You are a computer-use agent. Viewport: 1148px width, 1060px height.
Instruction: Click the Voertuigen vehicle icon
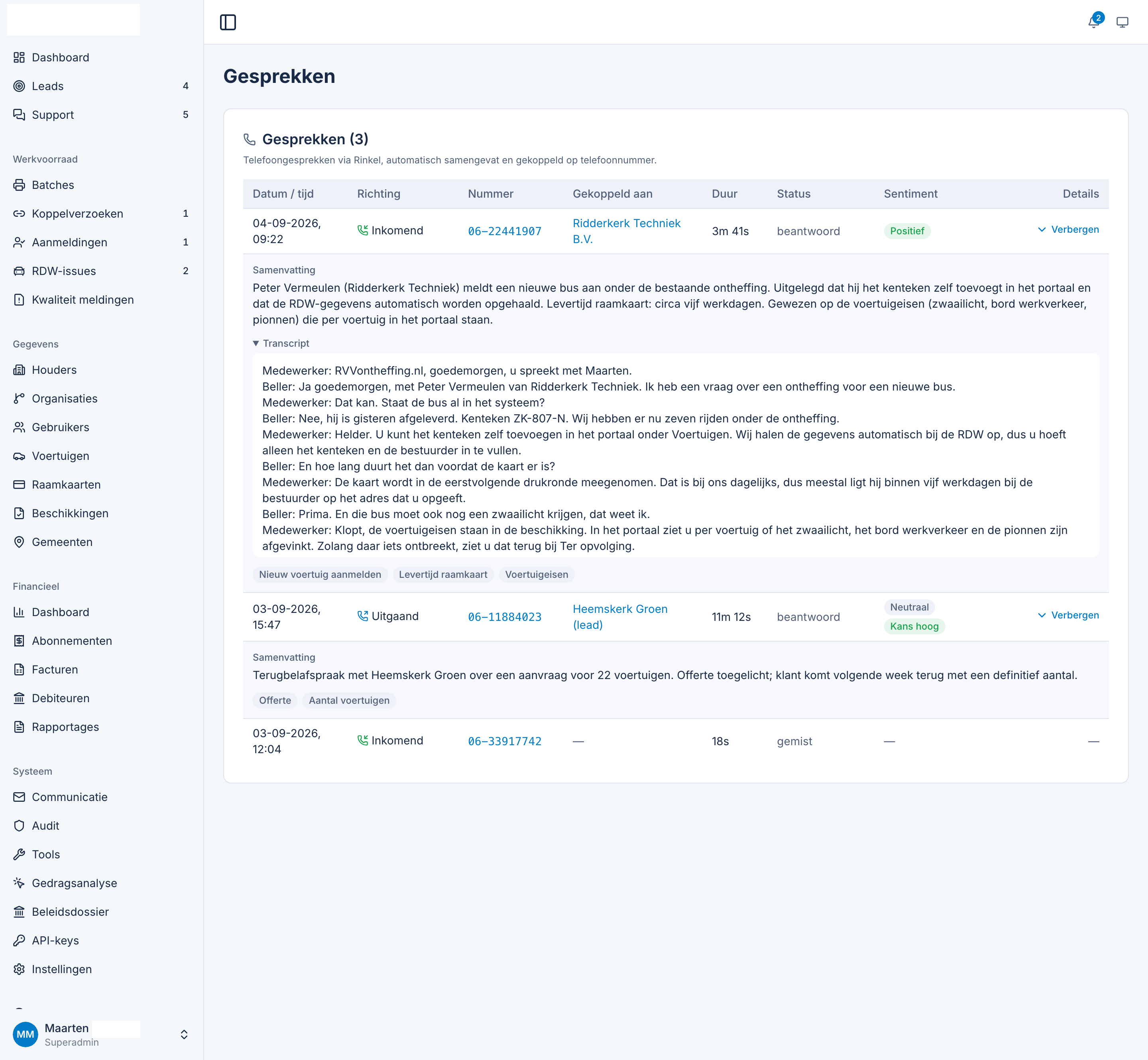tap(19, 456)
